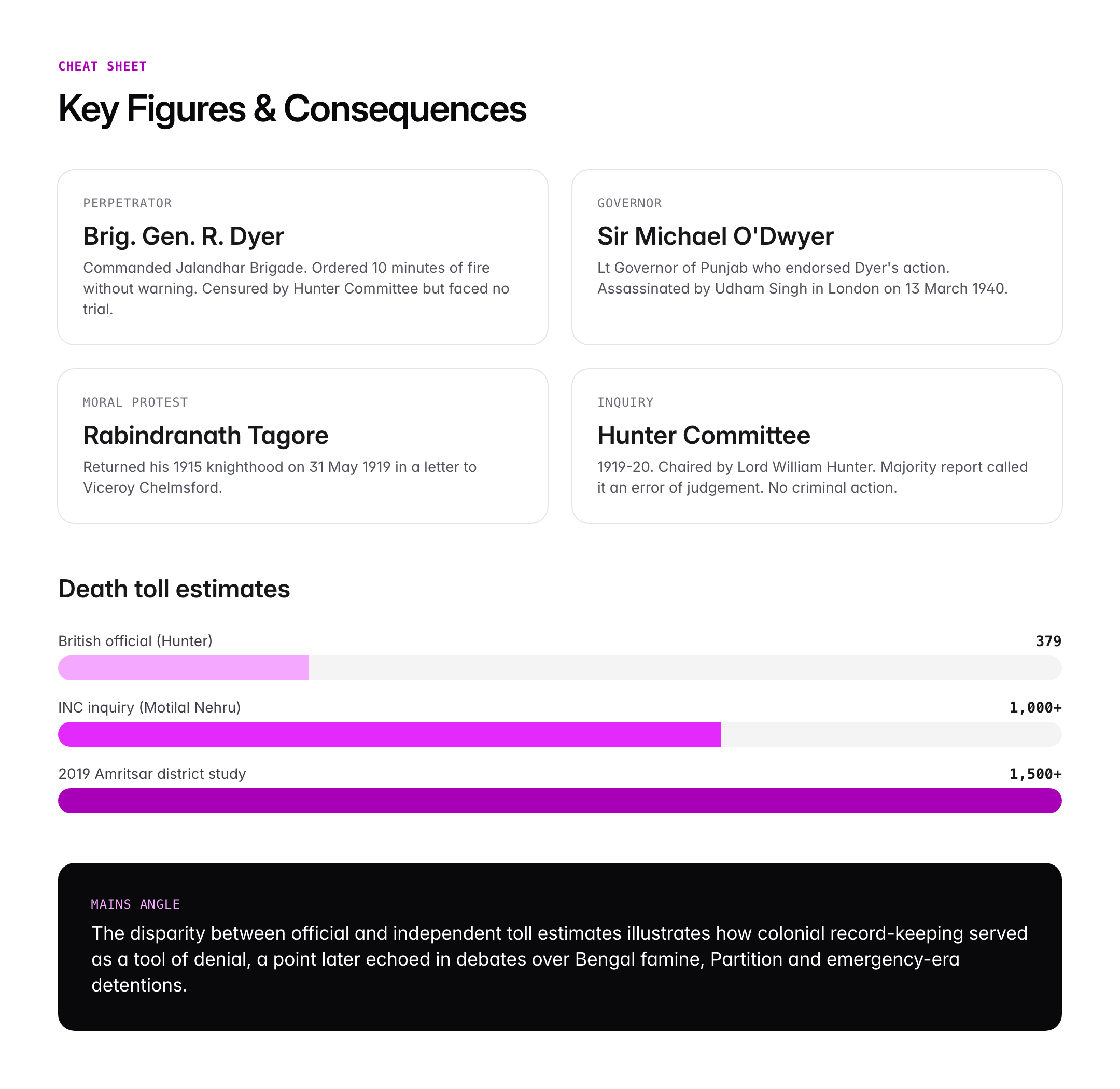
Task: Click the INQUIRY category label
Action: point(625,402)
